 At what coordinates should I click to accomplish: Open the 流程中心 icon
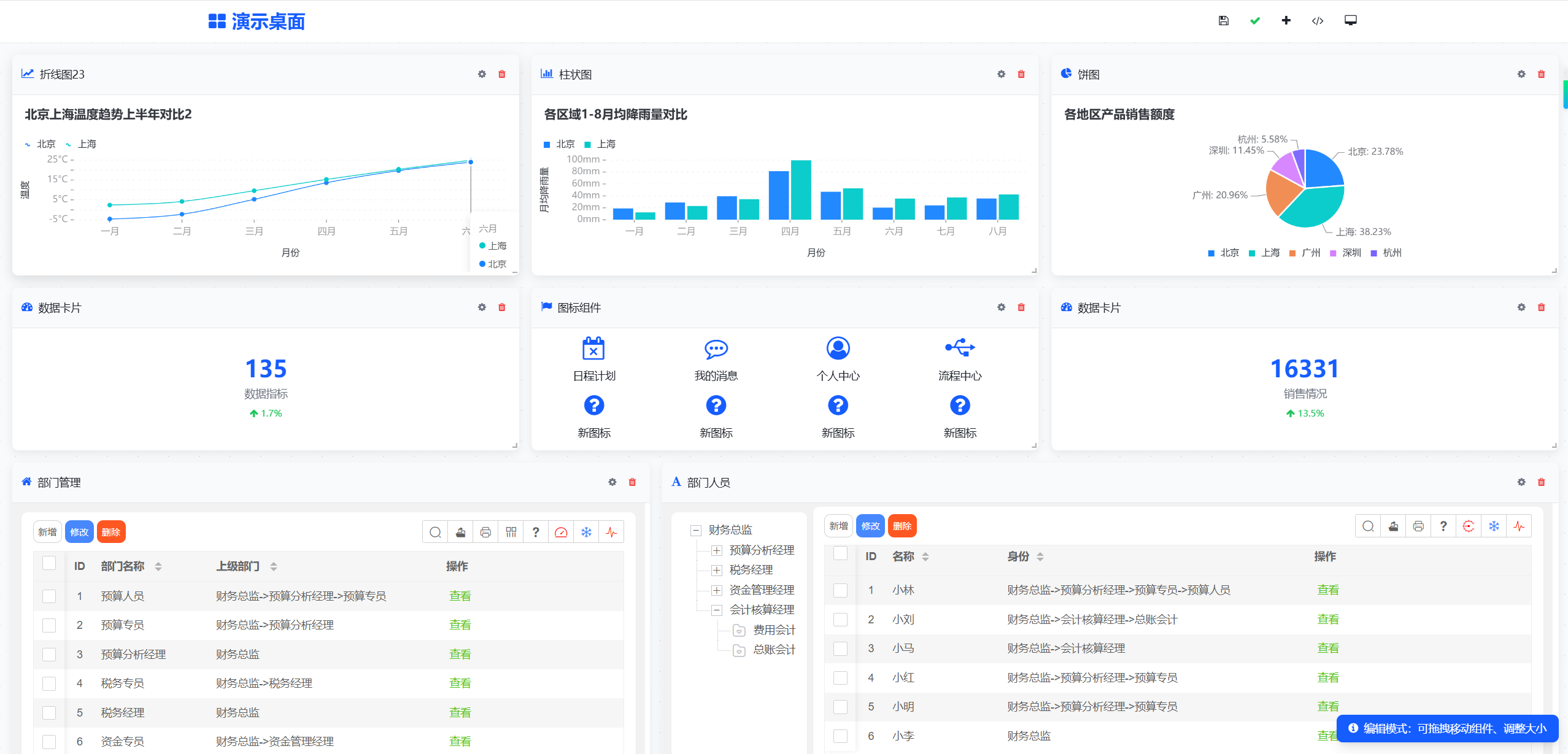click(x=960, y=348)
